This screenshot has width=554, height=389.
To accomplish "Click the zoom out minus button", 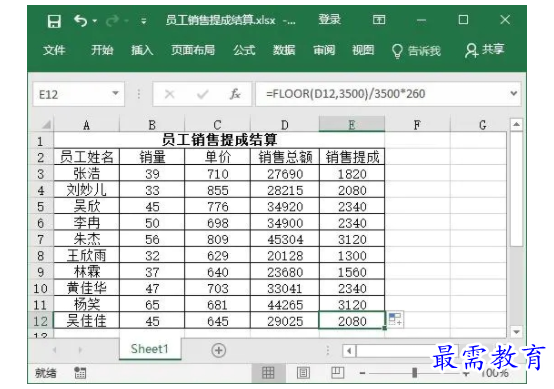I will (362, 373).
